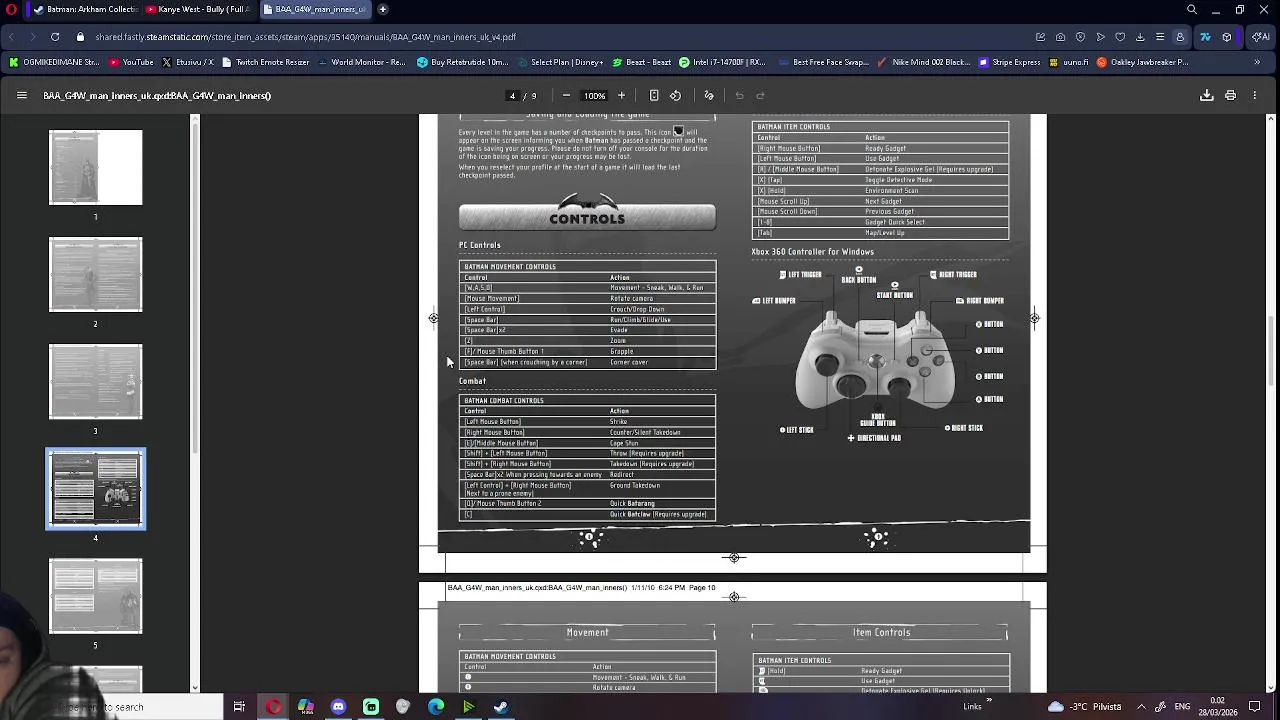Open the Nike Mind 002 Black bookmark
Screen dimensions: 1280x720
[922, 62]
